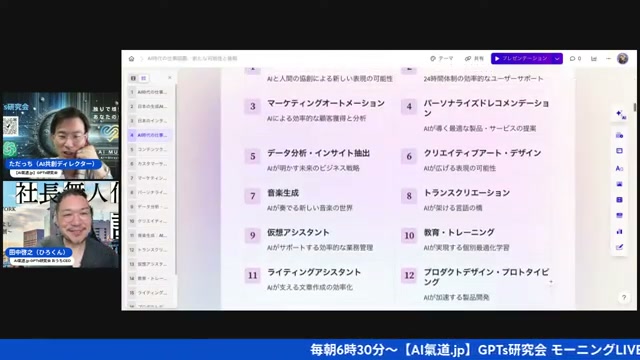Image resolution: width=640 pixels, height=360 pixels.
Task: Open the image insert icon
Action: coord(619,184)
